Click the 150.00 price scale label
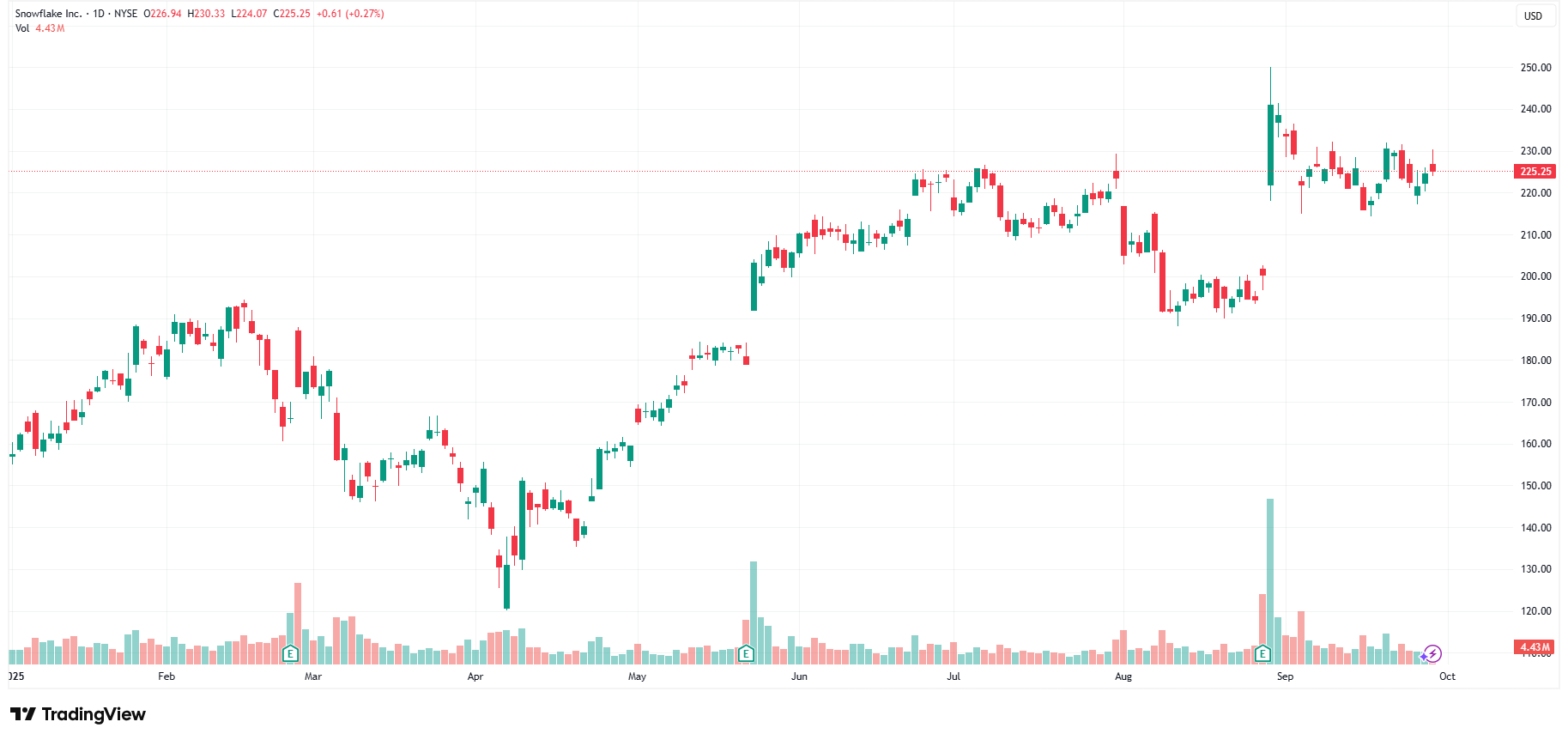1568x740 pixels. (1535, 486)
